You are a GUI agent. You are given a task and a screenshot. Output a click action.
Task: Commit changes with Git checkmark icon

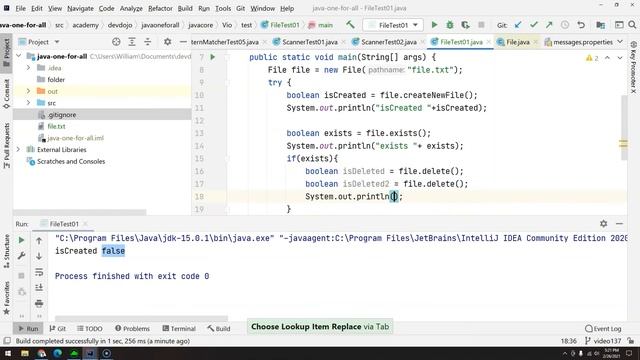tap(533, 25)
